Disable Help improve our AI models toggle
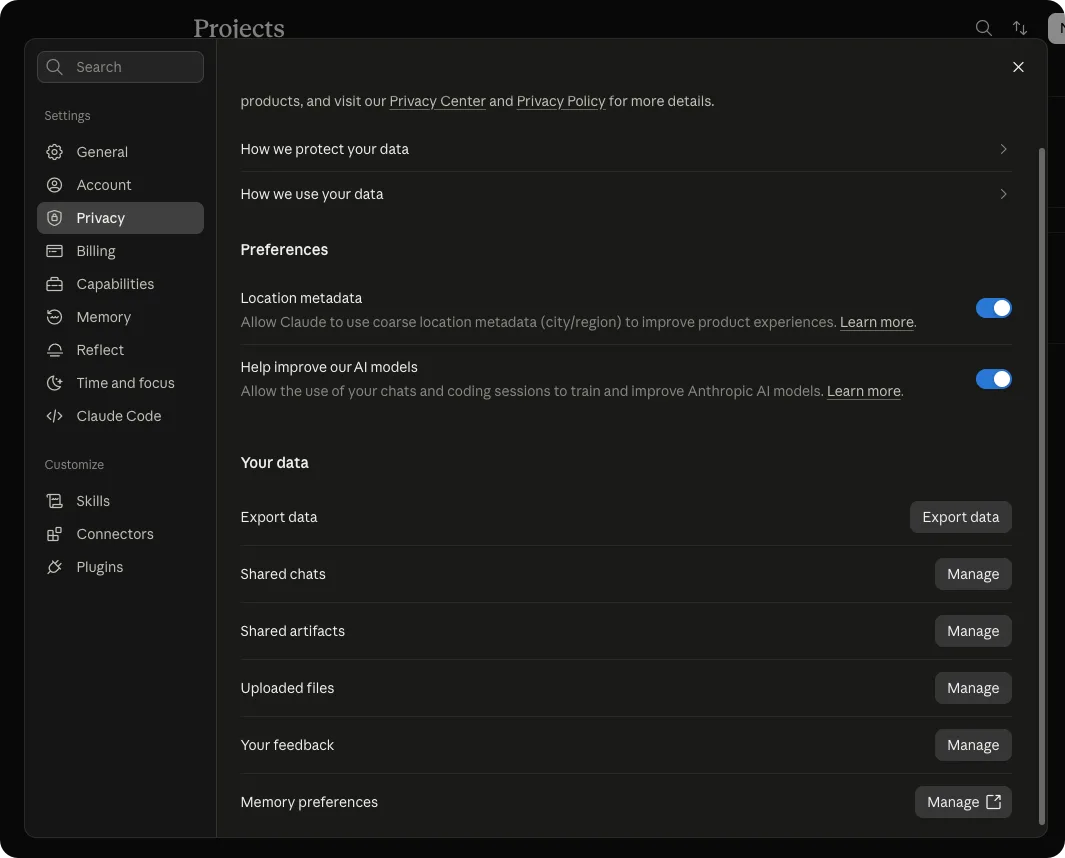This screenshot has width=1065, height=858. tap(994, 379)
